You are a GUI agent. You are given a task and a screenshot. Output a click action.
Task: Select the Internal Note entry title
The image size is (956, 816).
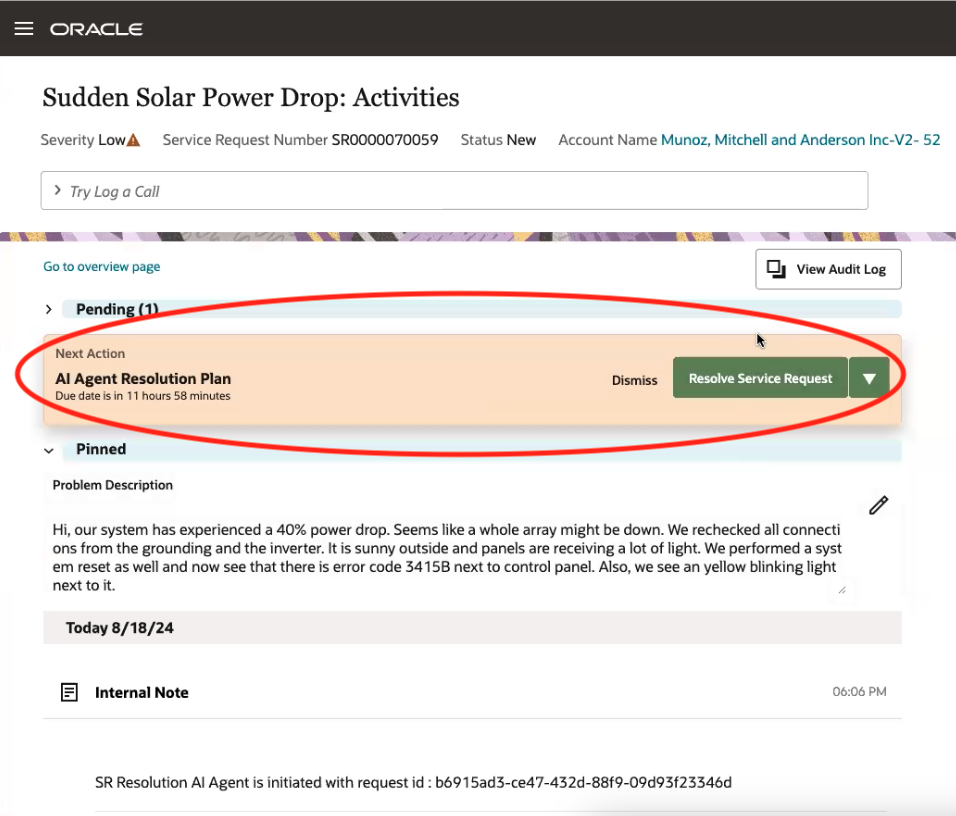141,693
